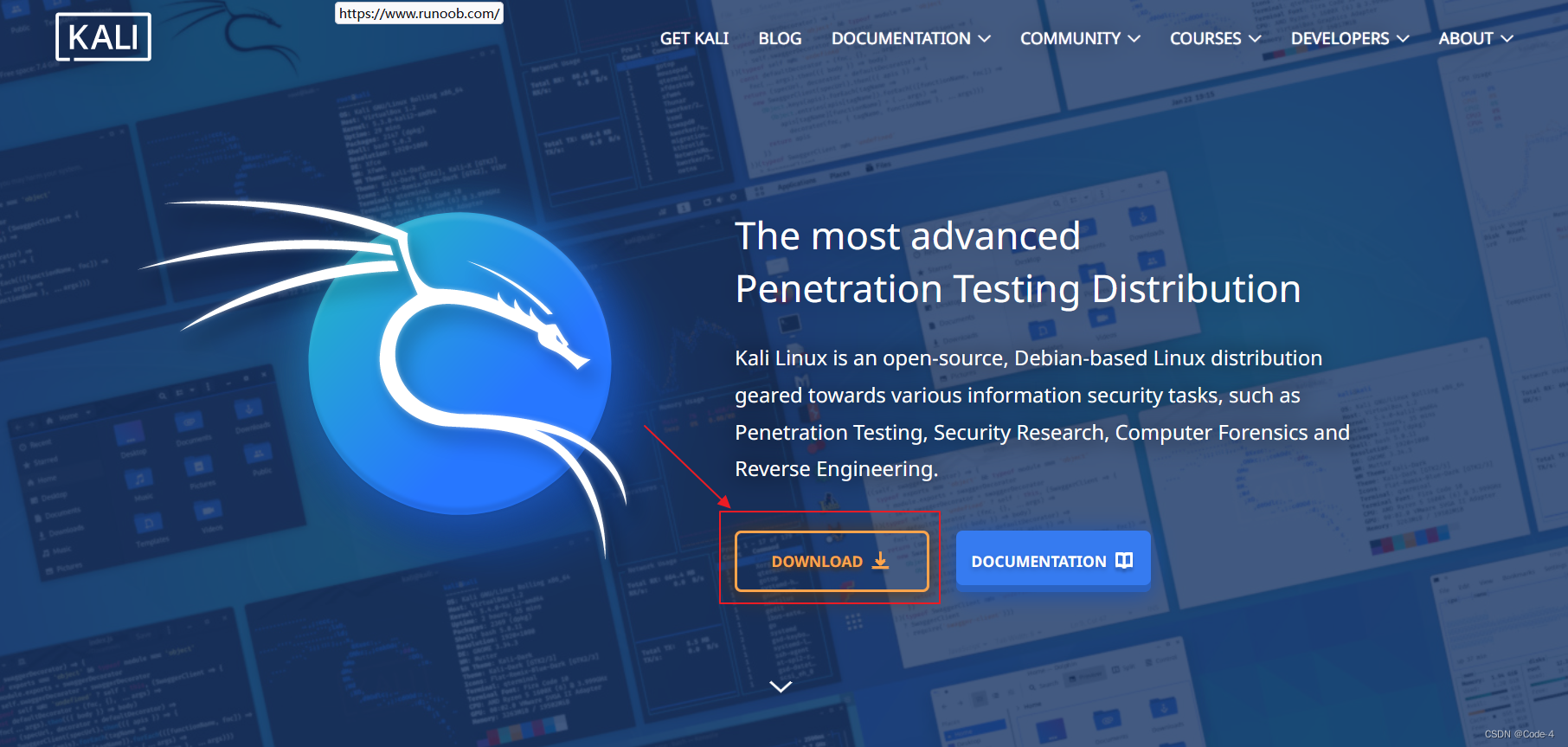Screen dimensions: 1568x747
Task: Expand chevron next to COURSES
Action: [x=1254, y=39]
